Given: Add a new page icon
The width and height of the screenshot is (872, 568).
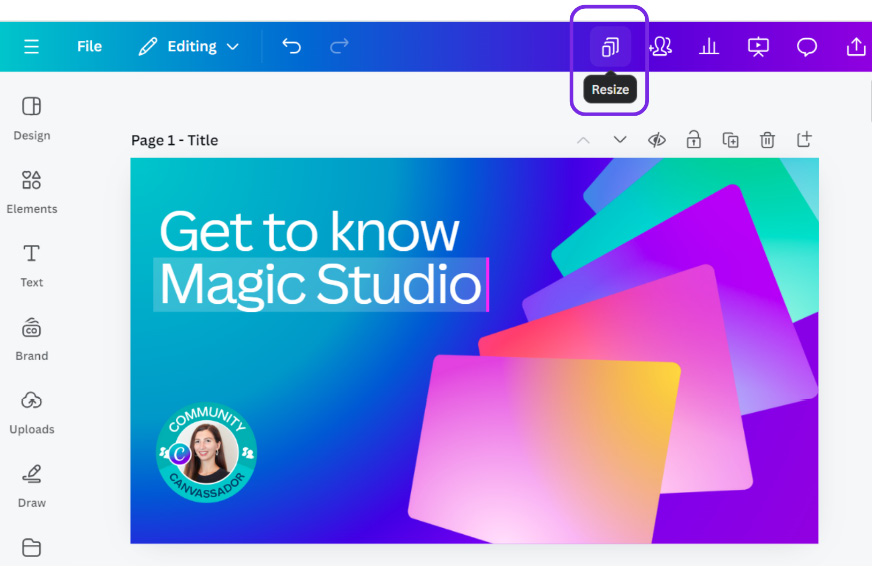Looking at the screenshot, I should (x=804, y=139).
